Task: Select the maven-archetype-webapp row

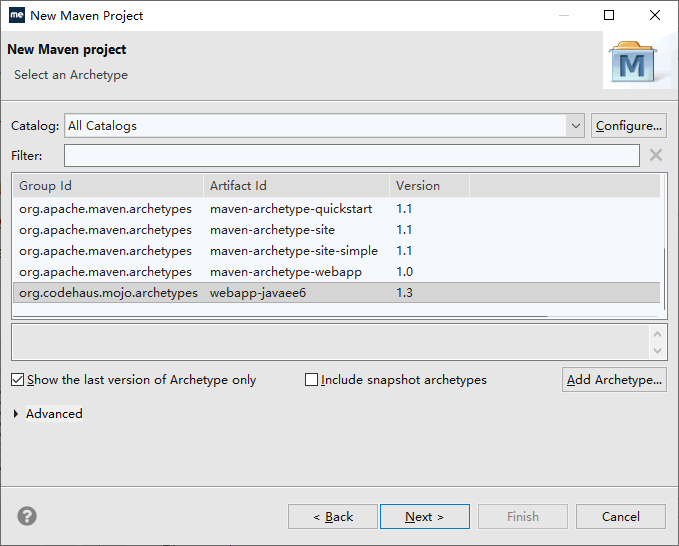Action: click(x=336, y=271)
